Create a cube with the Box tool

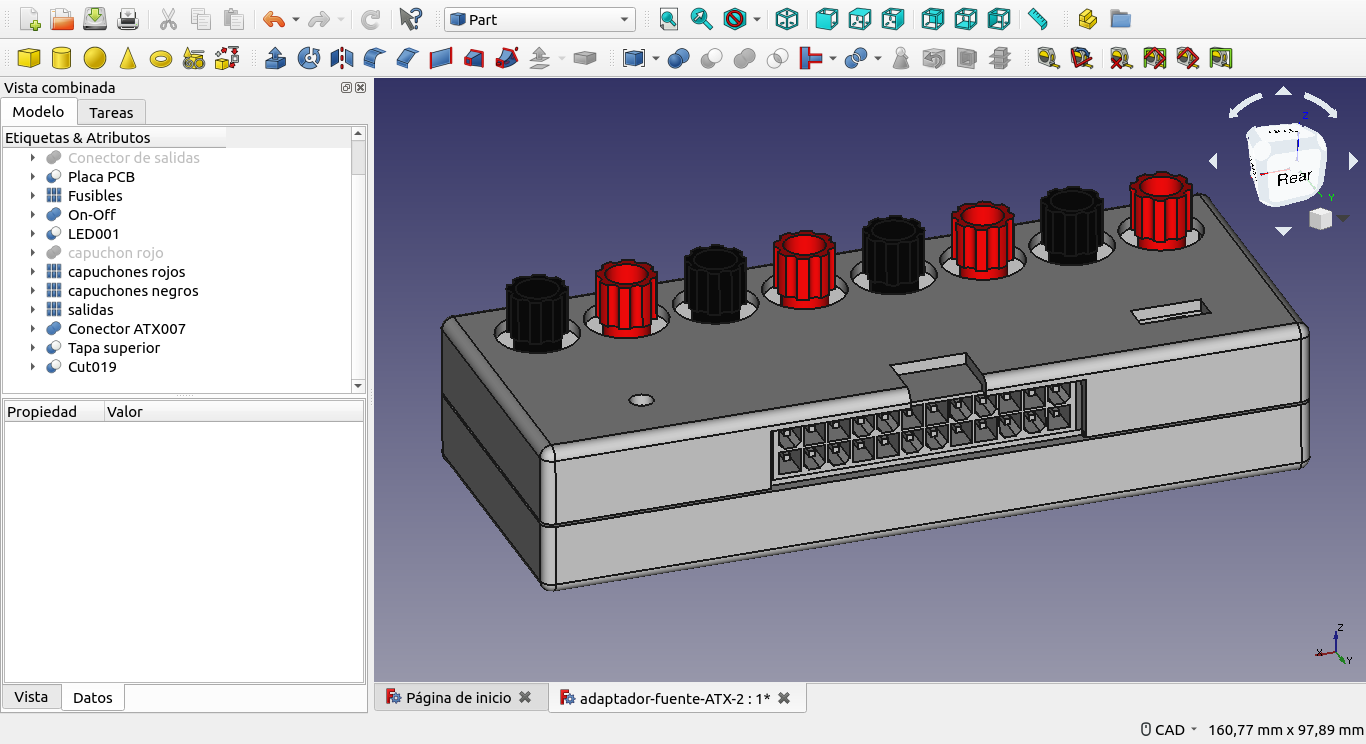pyautogui.click(x=29, y=58)
